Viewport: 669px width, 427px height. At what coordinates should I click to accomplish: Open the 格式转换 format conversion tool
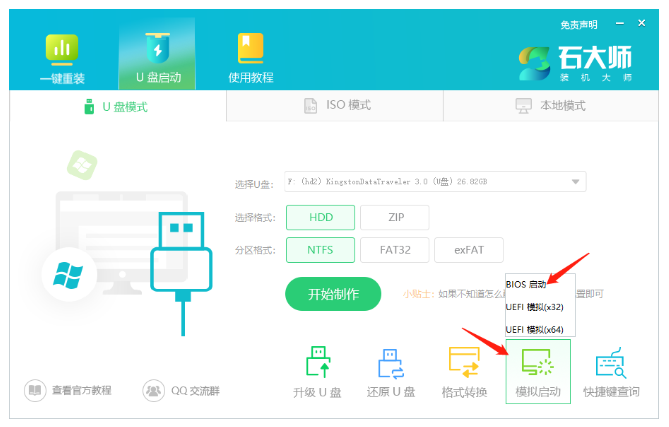point(464,370)
